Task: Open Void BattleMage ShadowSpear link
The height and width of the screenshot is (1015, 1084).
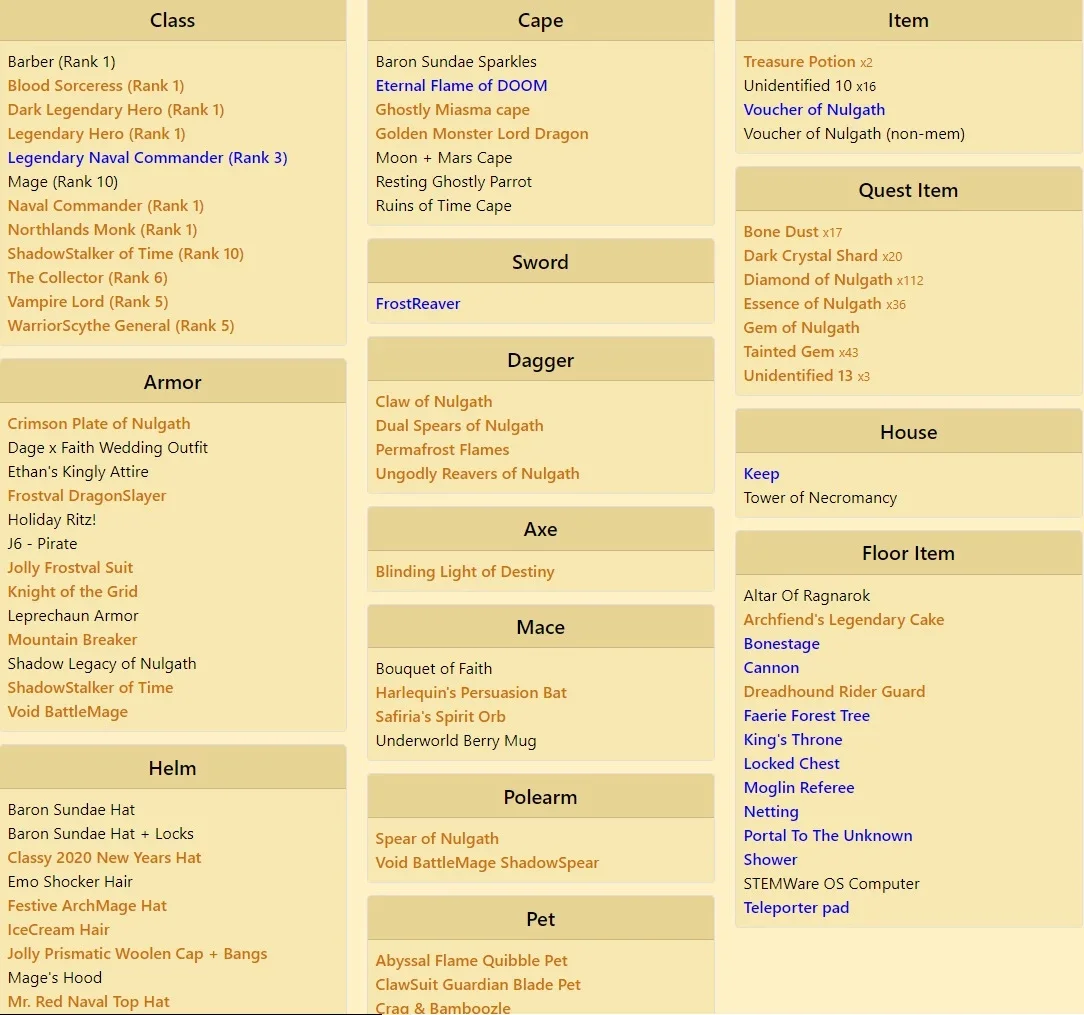Action: point(487,863)
